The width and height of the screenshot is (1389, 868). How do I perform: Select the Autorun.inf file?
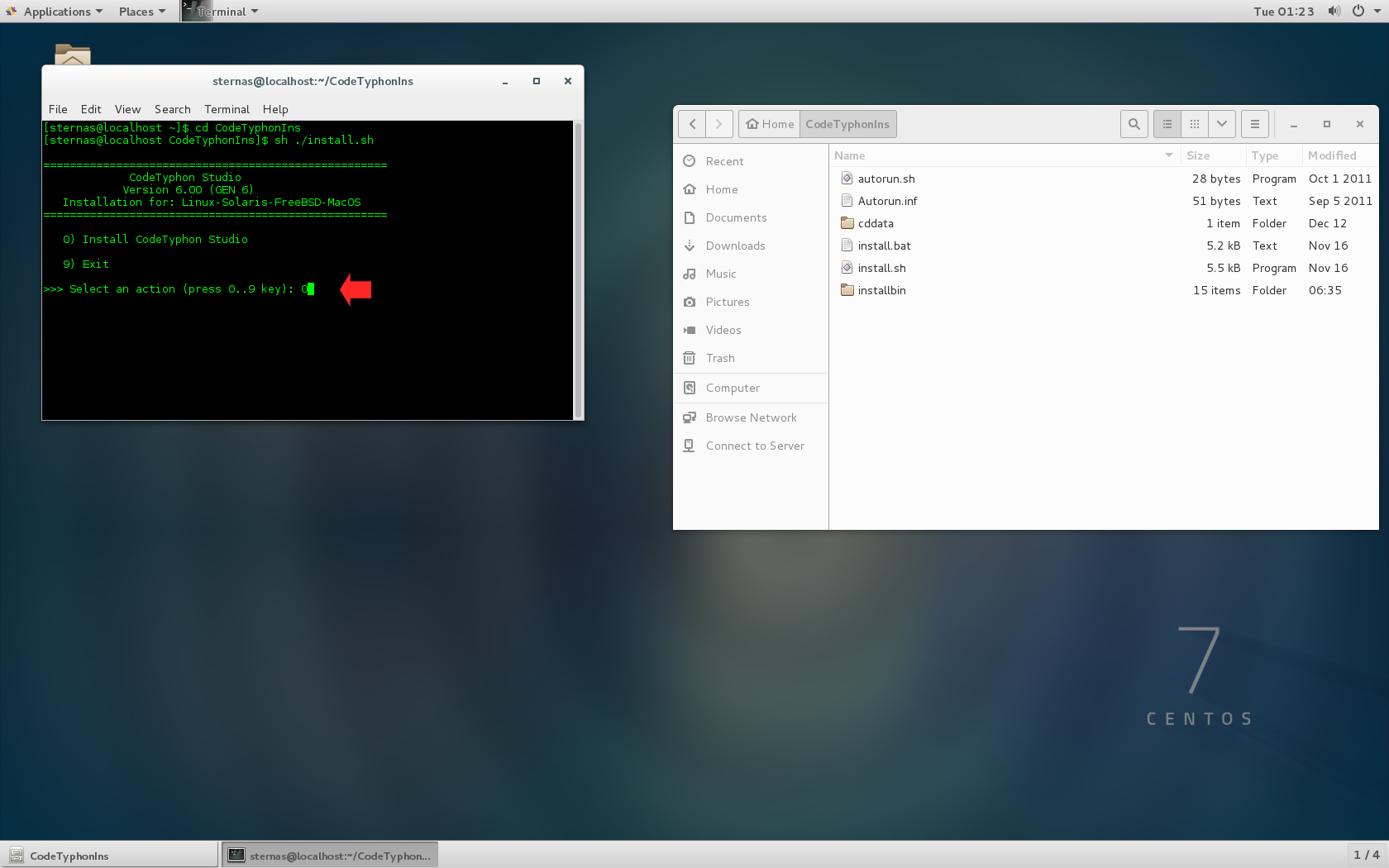point(1104,201)
